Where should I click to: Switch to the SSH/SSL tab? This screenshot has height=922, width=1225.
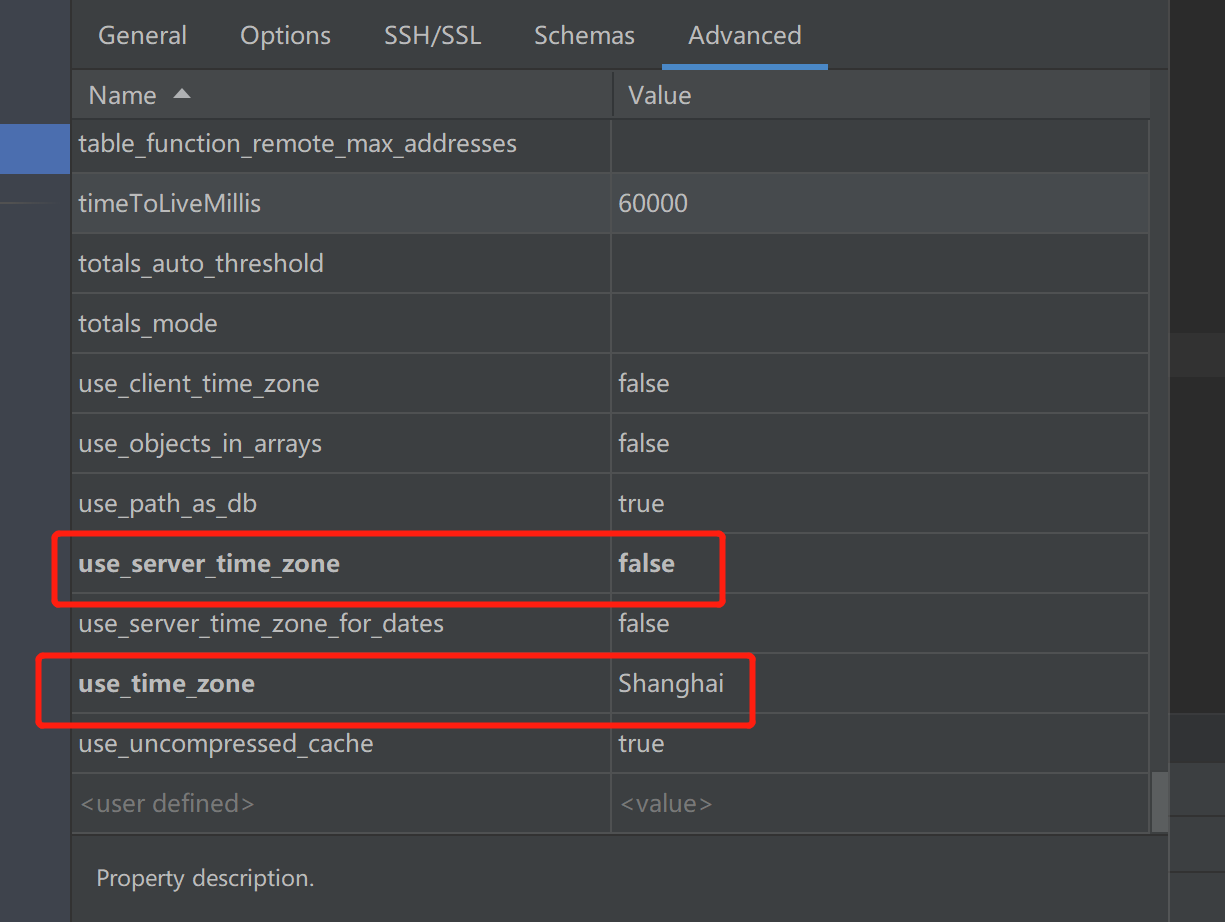(x=432, y=35)
